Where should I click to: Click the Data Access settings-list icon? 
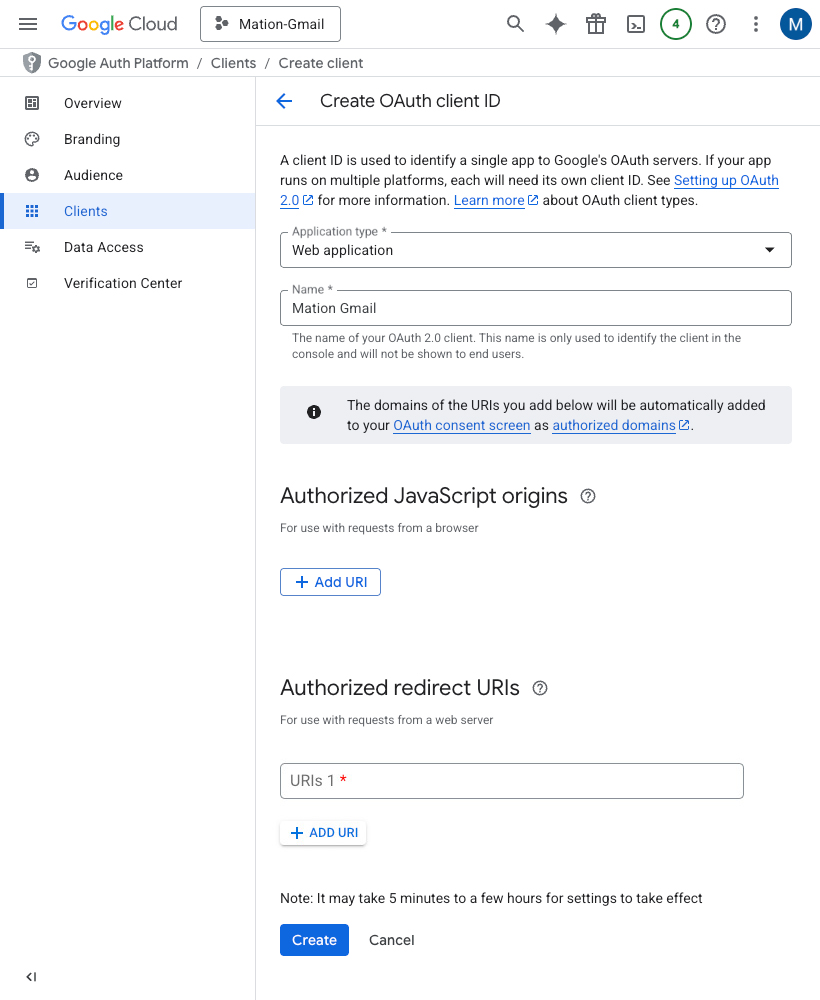(x=32, y=247)
